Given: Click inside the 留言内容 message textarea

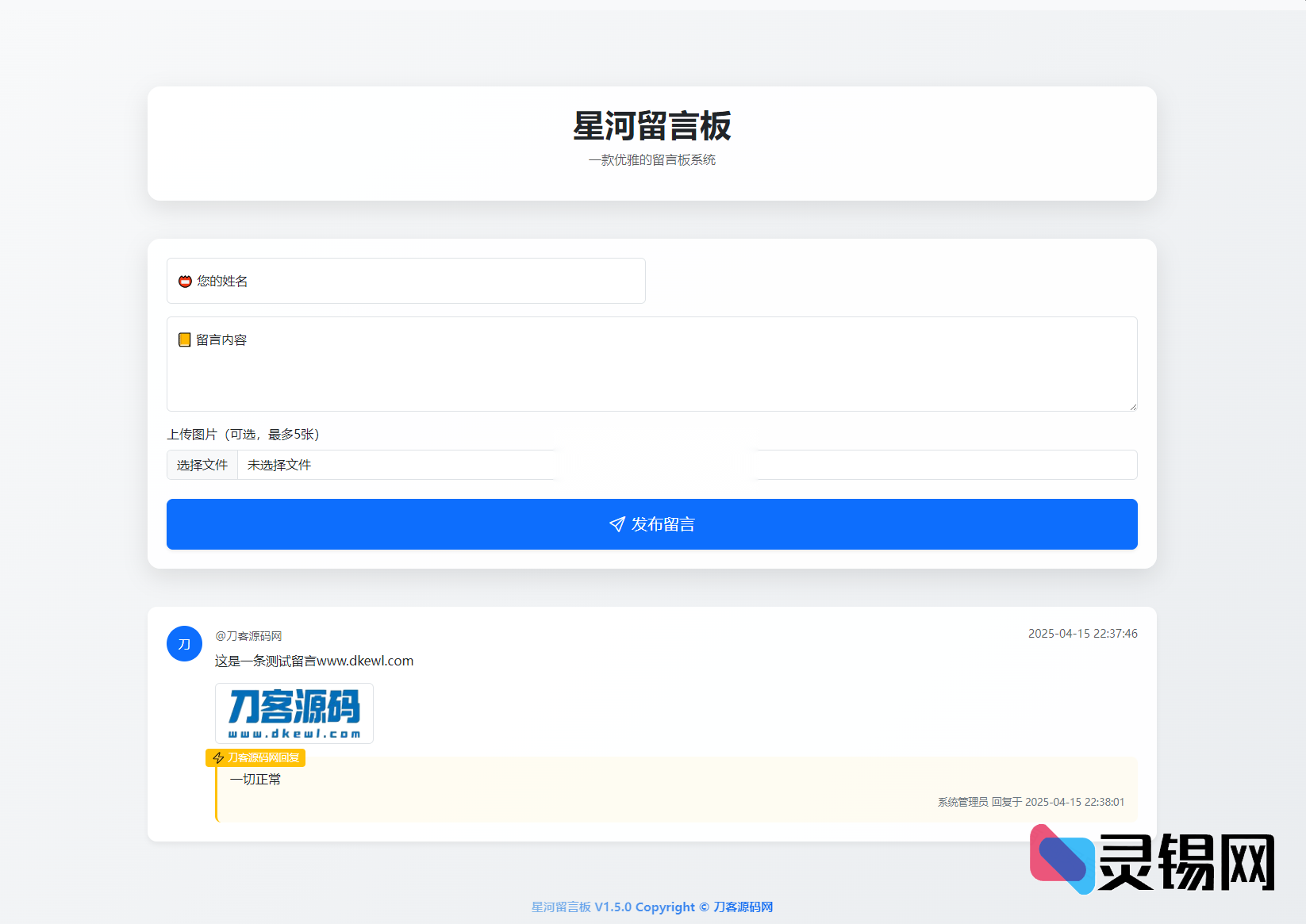Looking at the screenshot, I should 651,365.
